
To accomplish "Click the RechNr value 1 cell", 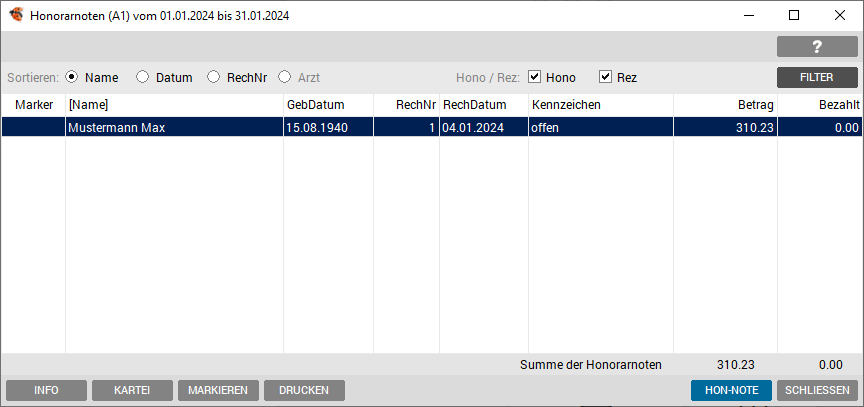I will [x=407, y=128].
